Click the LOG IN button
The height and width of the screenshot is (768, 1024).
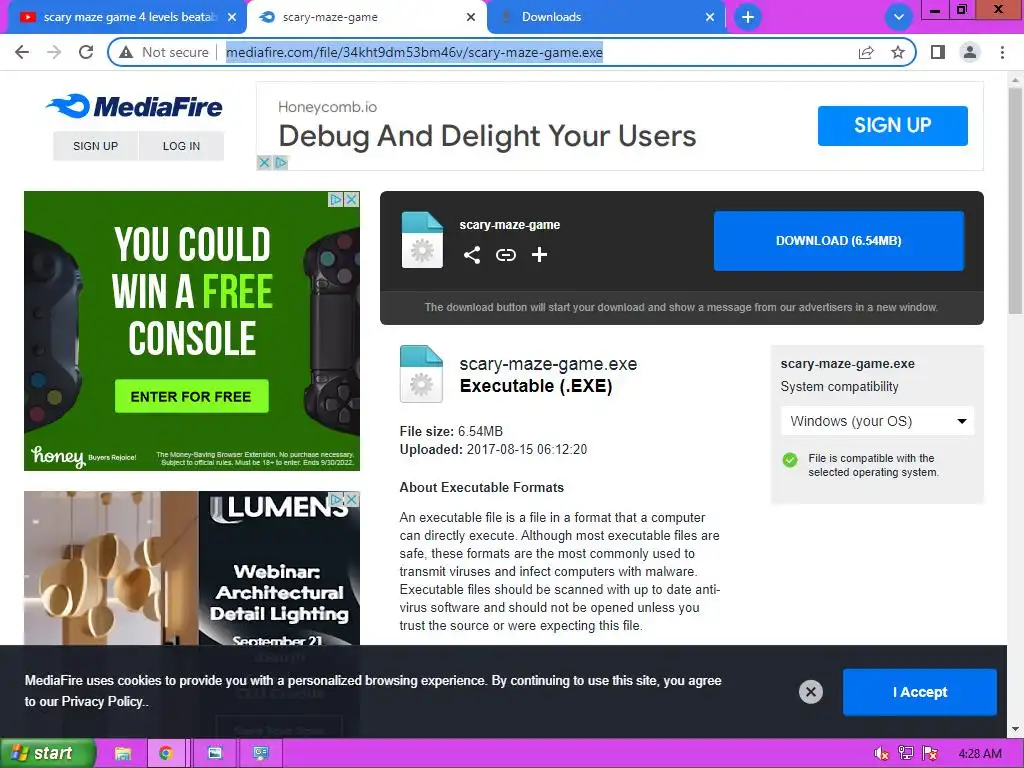[182, 146]
